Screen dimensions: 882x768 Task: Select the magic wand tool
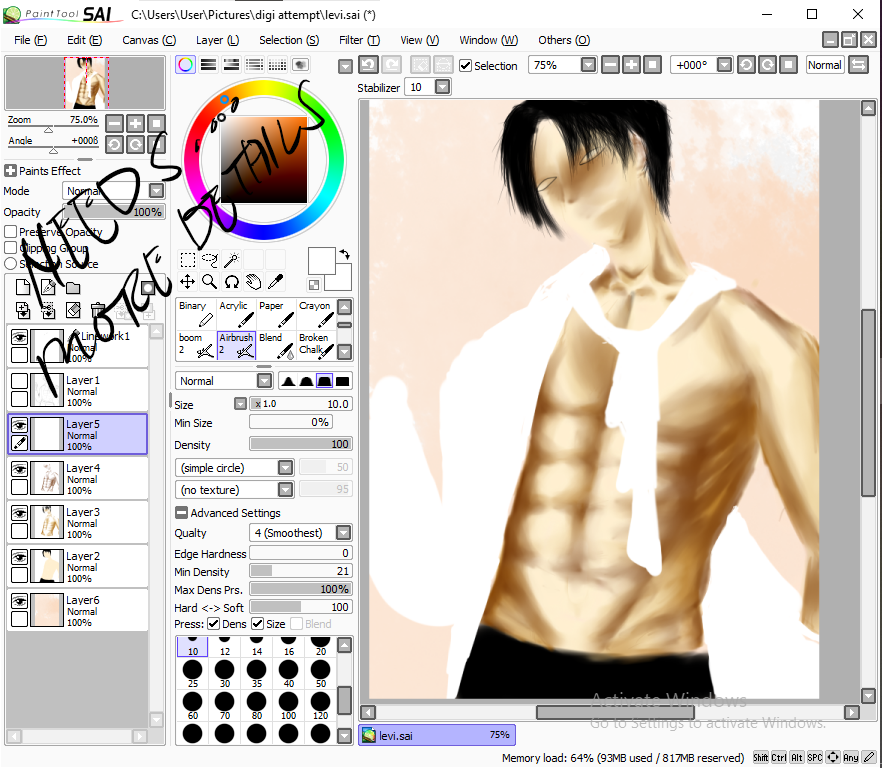click(232, 260)
